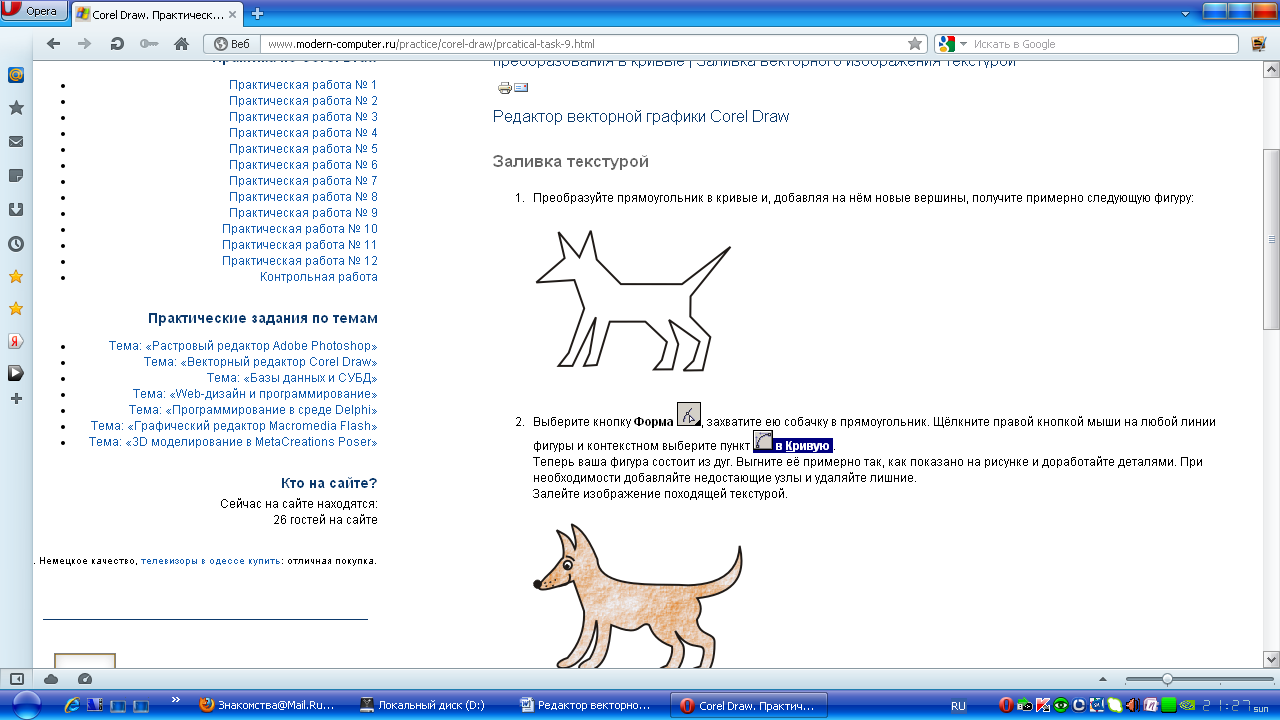This screenshot has width=1280, height=720.
Task: Open the Delphi programming topic link
Action: (253, 410)
